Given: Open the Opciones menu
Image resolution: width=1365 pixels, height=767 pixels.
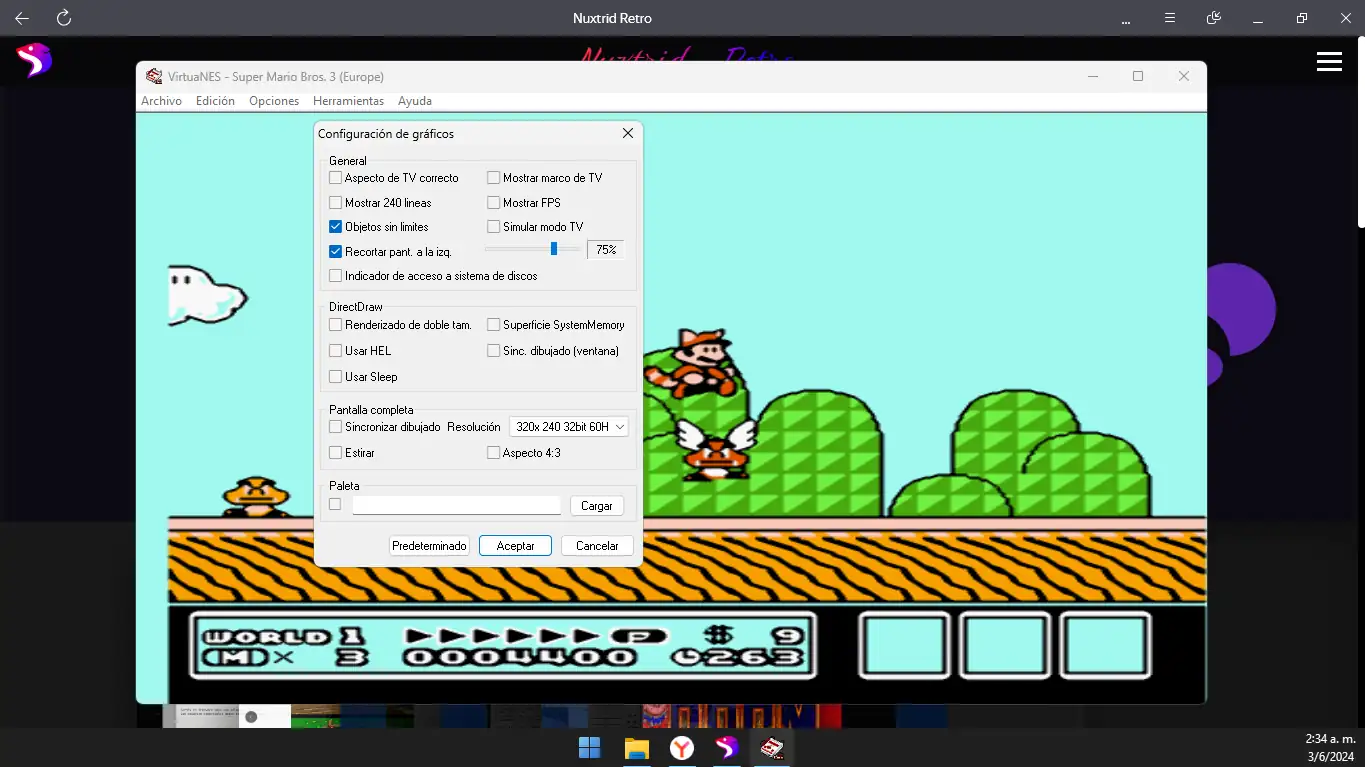Looking at the screenshot, I should 274,101.
